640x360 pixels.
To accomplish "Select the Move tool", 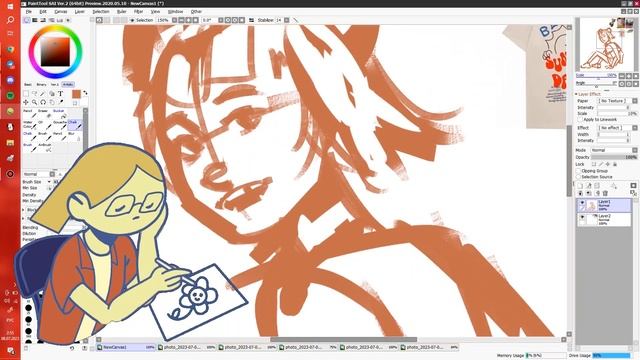I will [x=26, y=102].
